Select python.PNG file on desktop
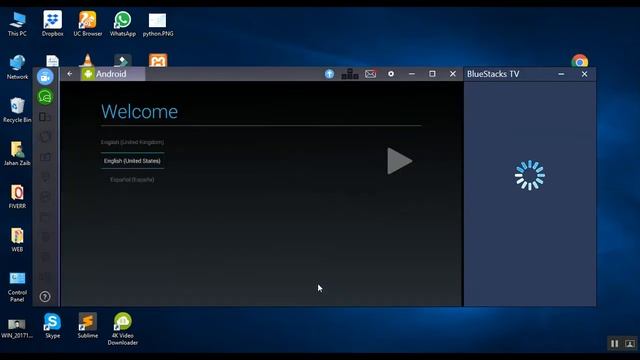The image size is (640, 360). point(158,24)
